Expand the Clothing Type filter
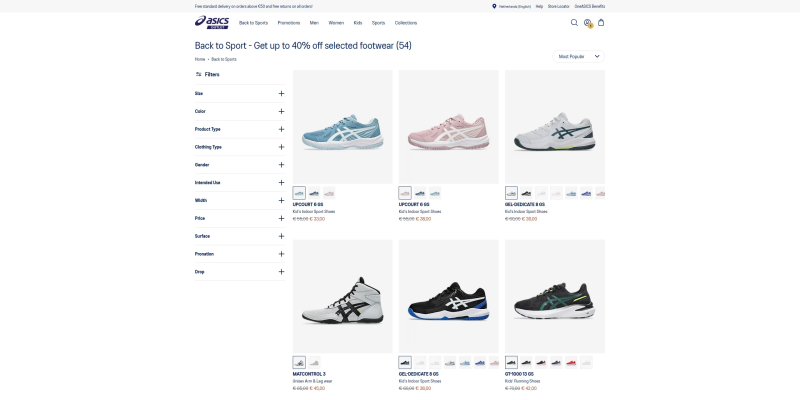 240,147
